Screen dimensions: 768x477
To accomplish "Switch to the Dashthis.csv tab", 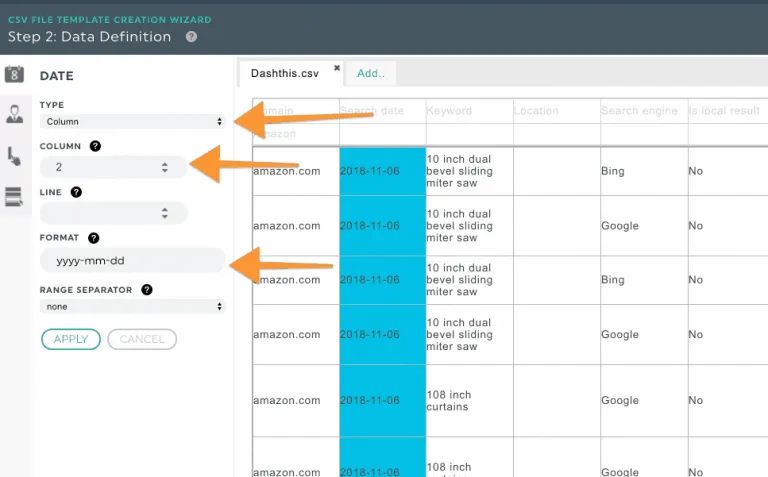I will click(285, 73).
